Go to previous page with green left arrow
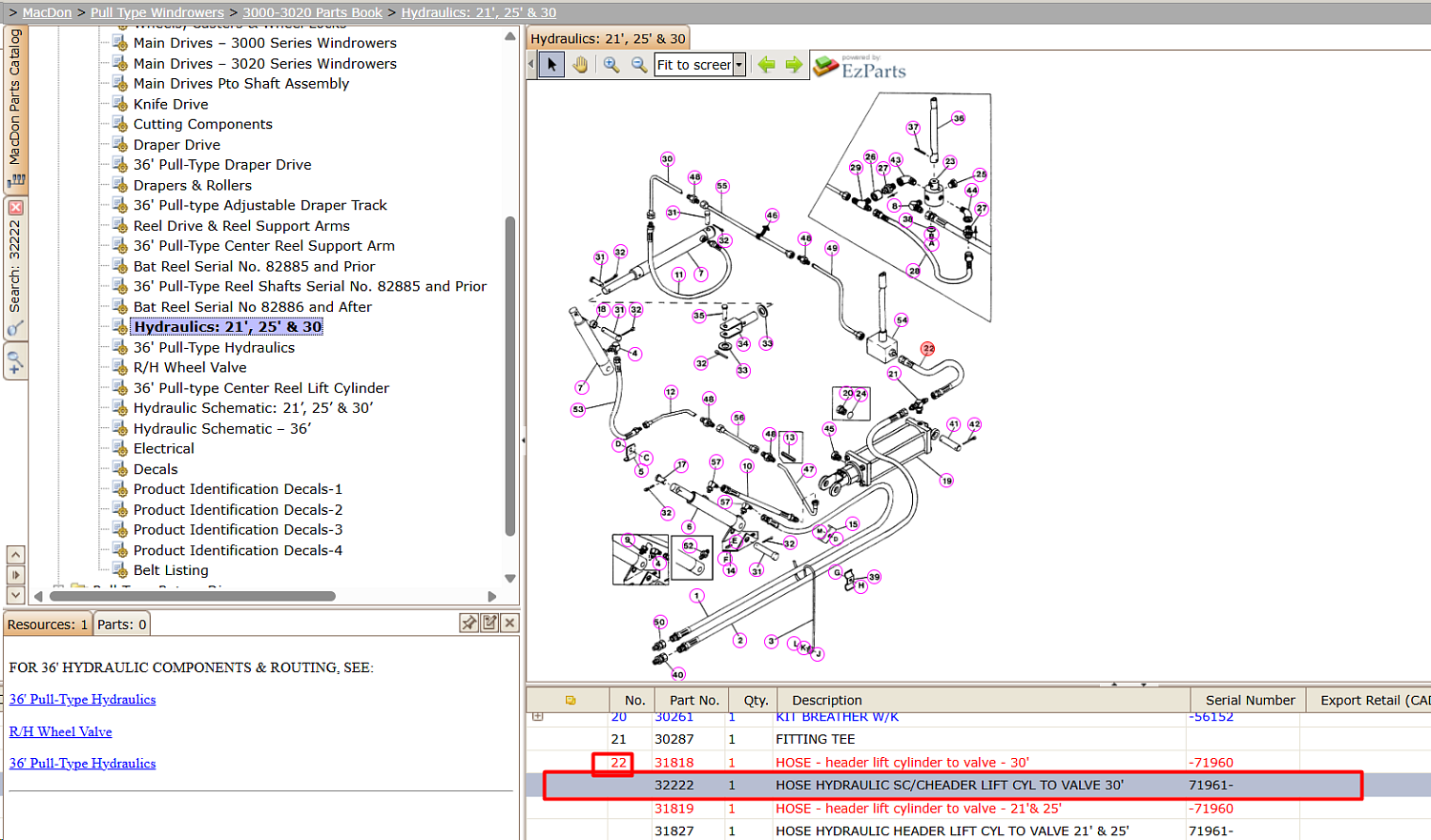The height and width of the screenshot is (840, 1431). click(766, 65)
